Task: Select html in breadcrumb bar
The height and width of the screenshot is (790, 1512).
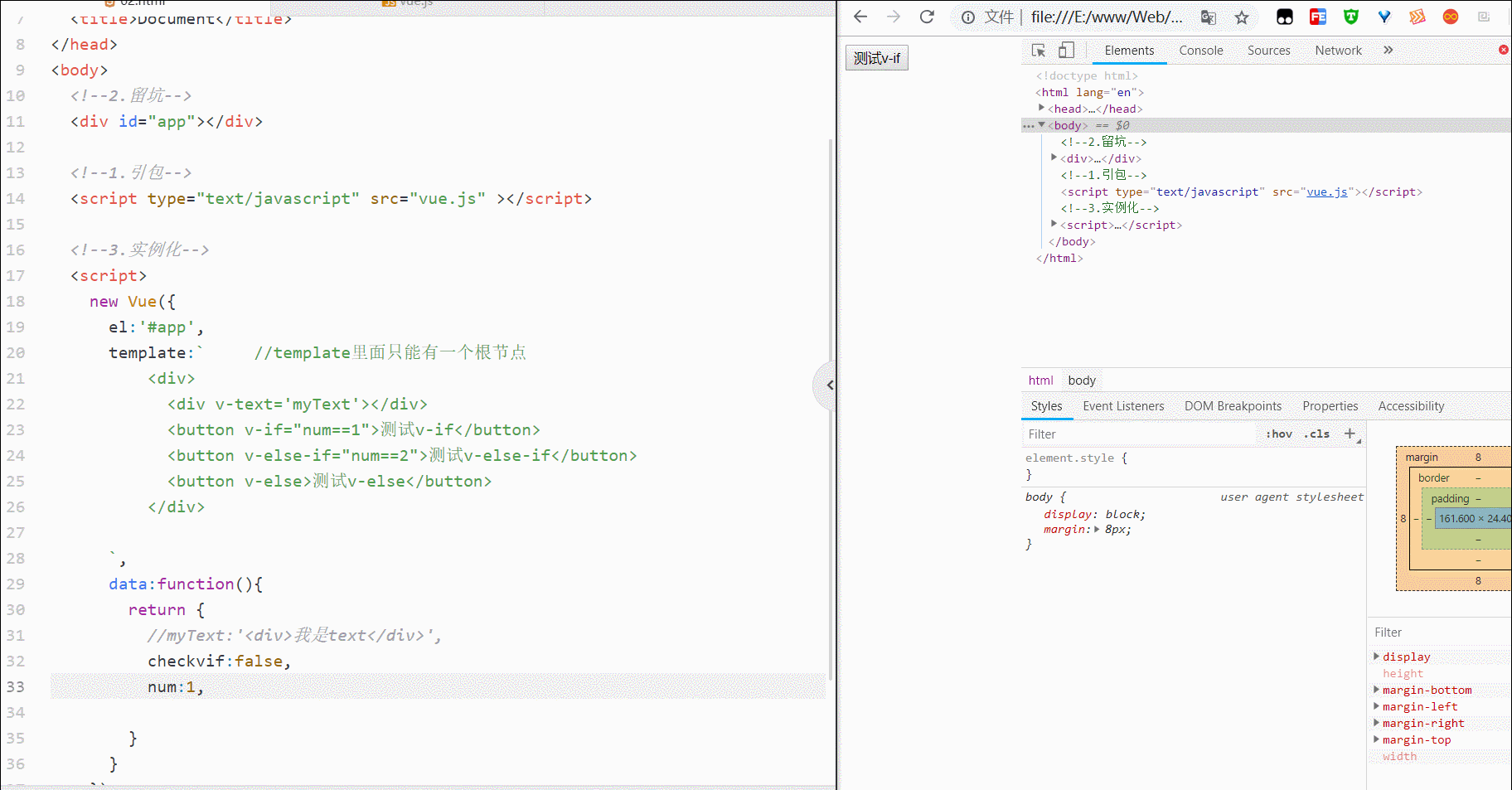Action: tap(1040, 380)
